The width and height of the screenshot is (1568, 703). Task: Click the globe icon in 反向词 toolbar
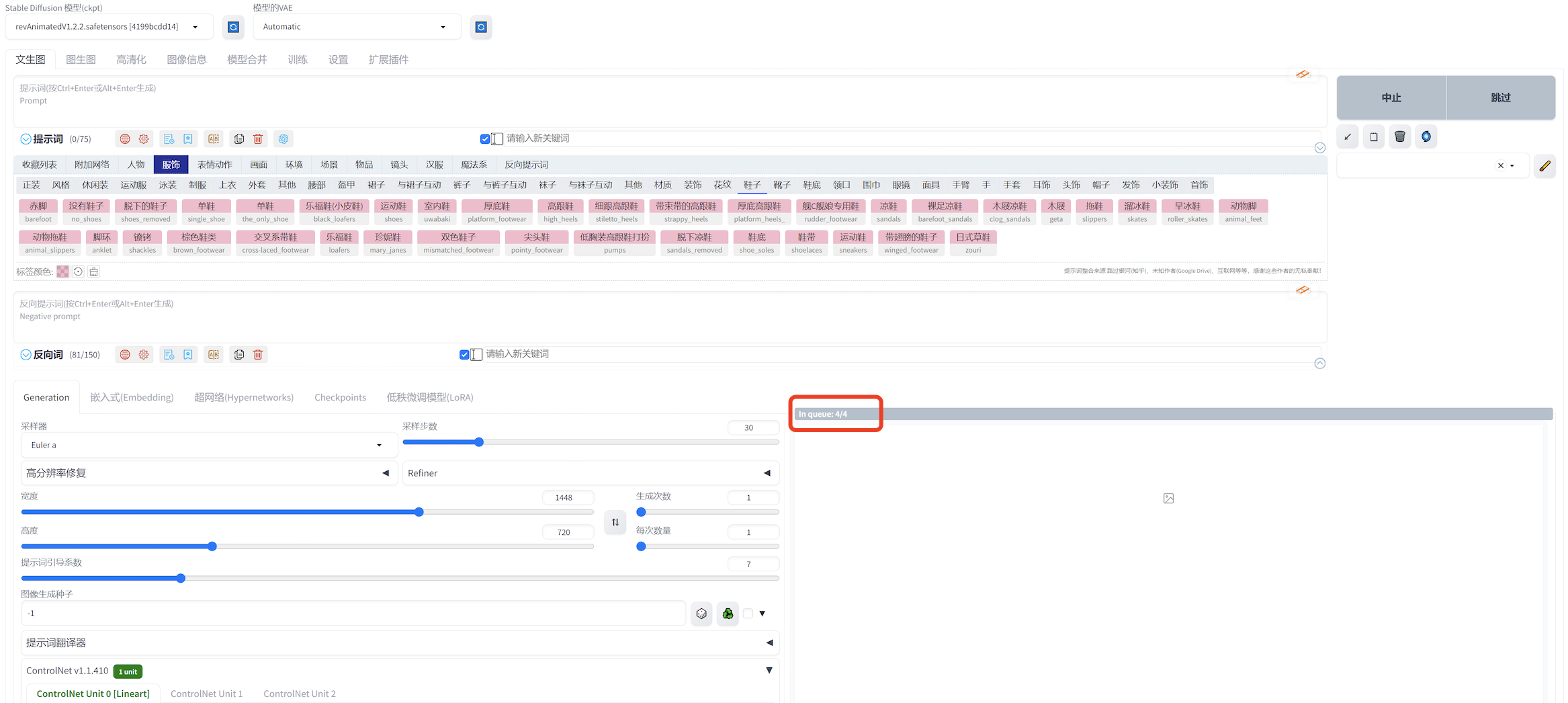click(x=125, y=355)
